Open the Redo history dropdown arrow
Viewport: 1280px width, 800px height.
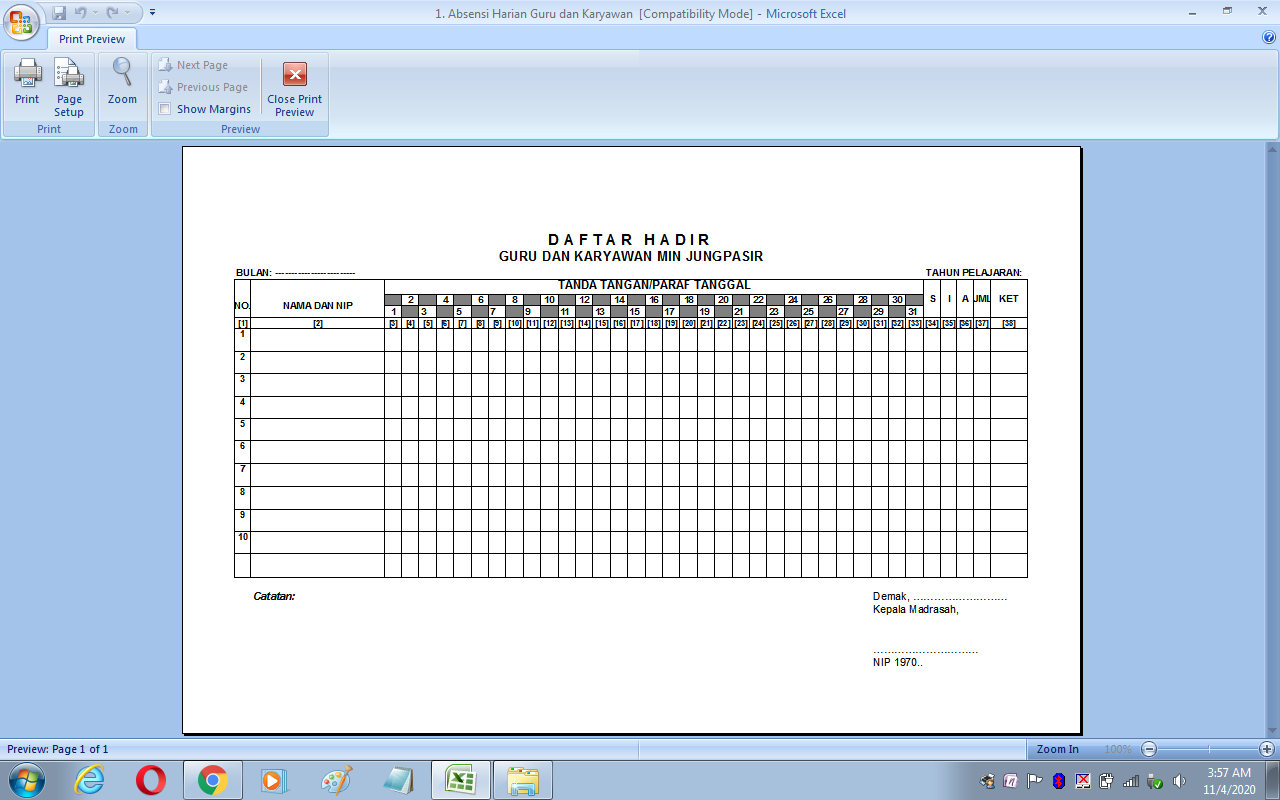coord(127,13)
